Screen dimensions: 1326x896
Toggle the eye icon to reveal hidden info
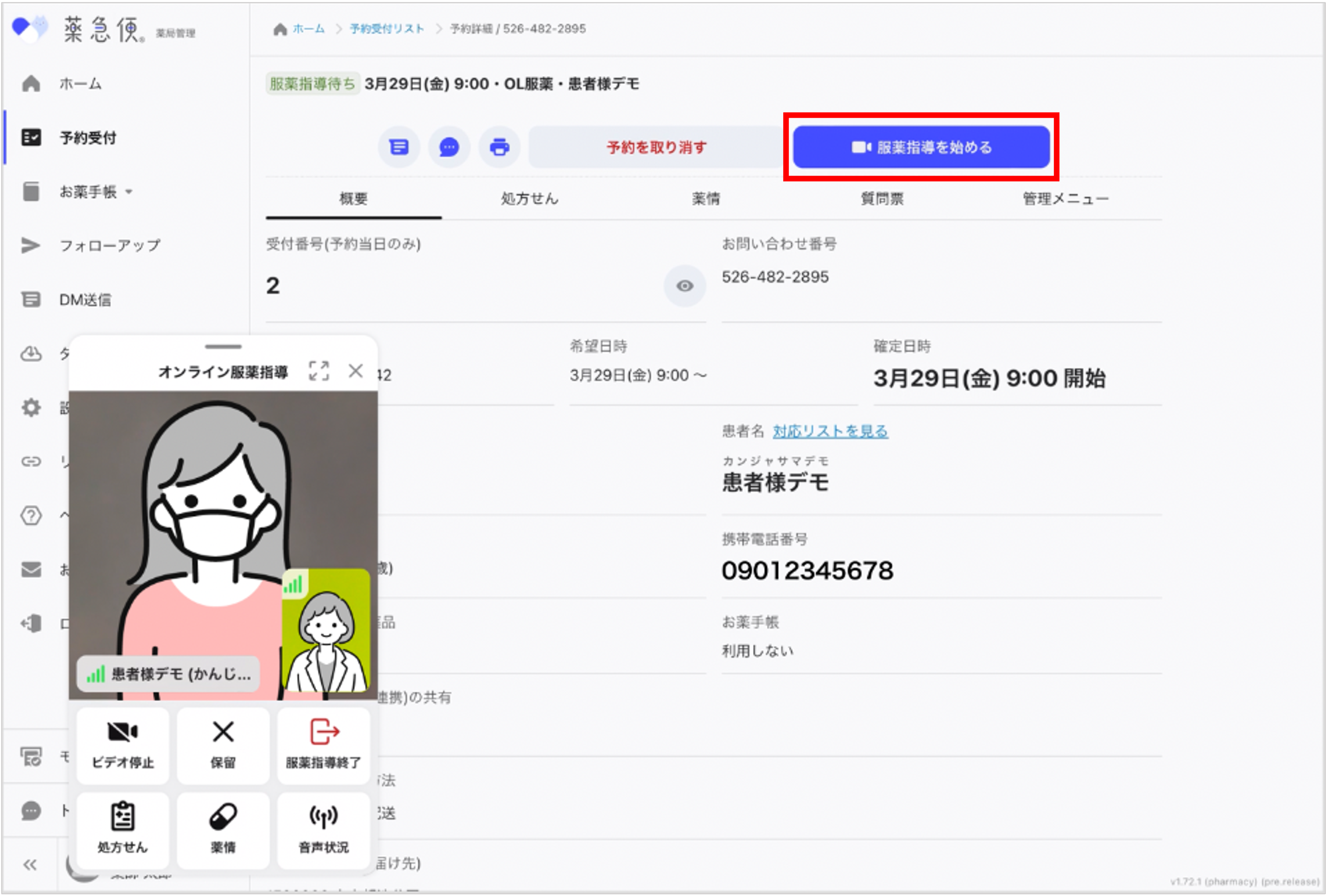[x=685, y=286]
